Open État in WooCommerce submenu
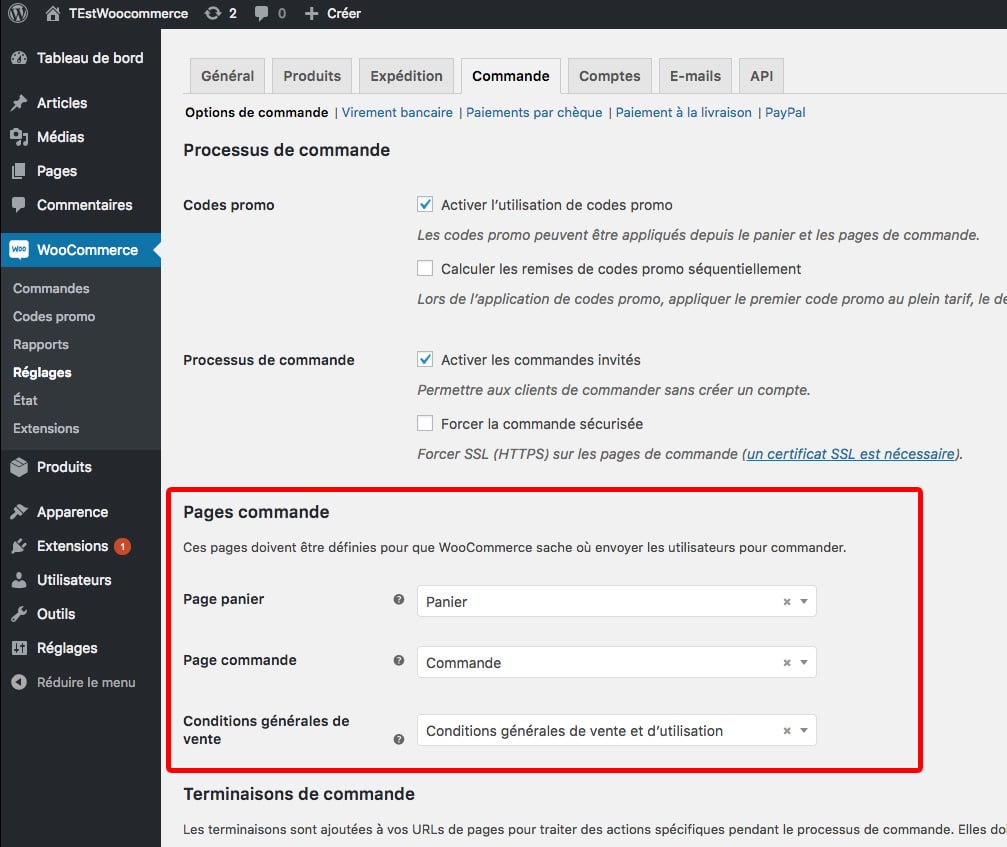 (26, 400)
